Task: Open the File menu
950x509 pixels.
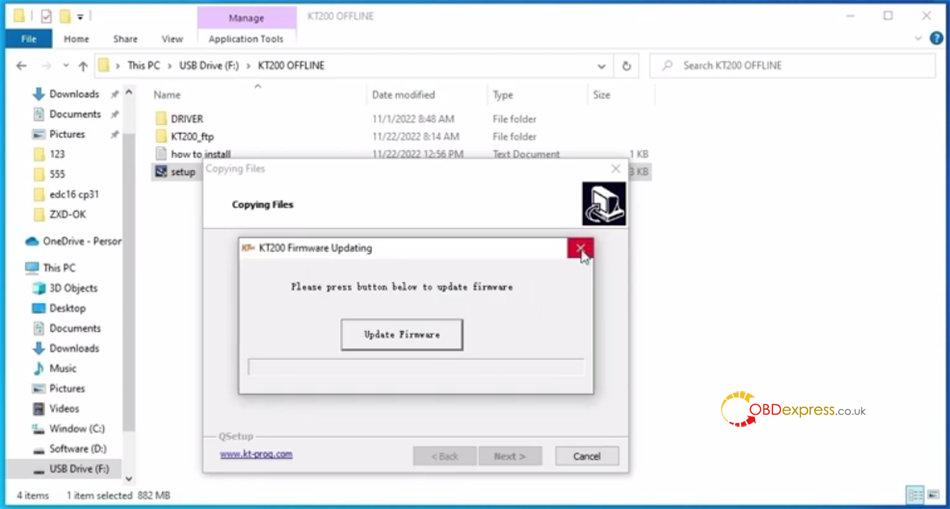Action: [28, 39]
